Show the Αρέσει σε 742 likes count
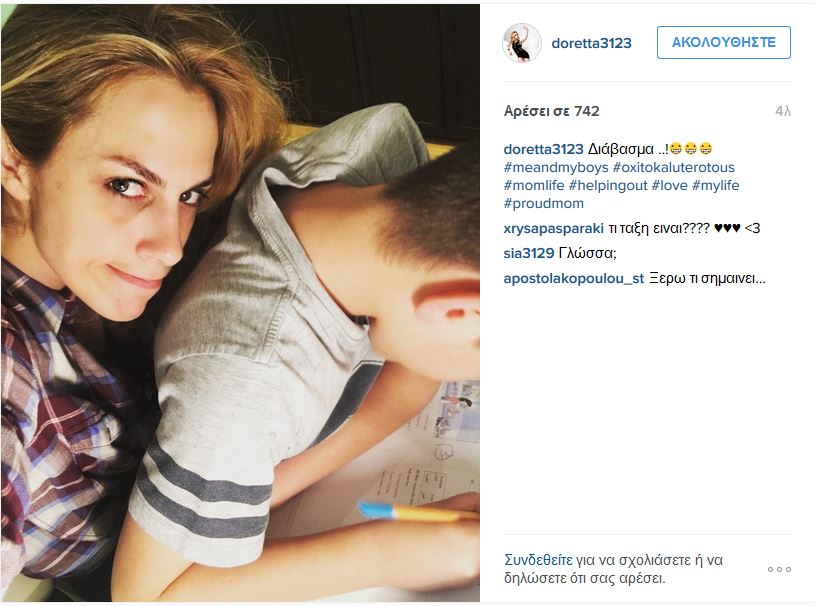Viewport: 815px width, 606px height. click(x=551, y=111)
